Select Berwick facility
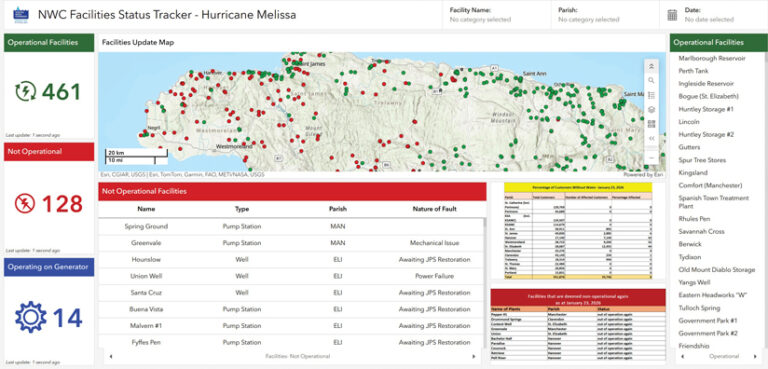 pos(690,244)
